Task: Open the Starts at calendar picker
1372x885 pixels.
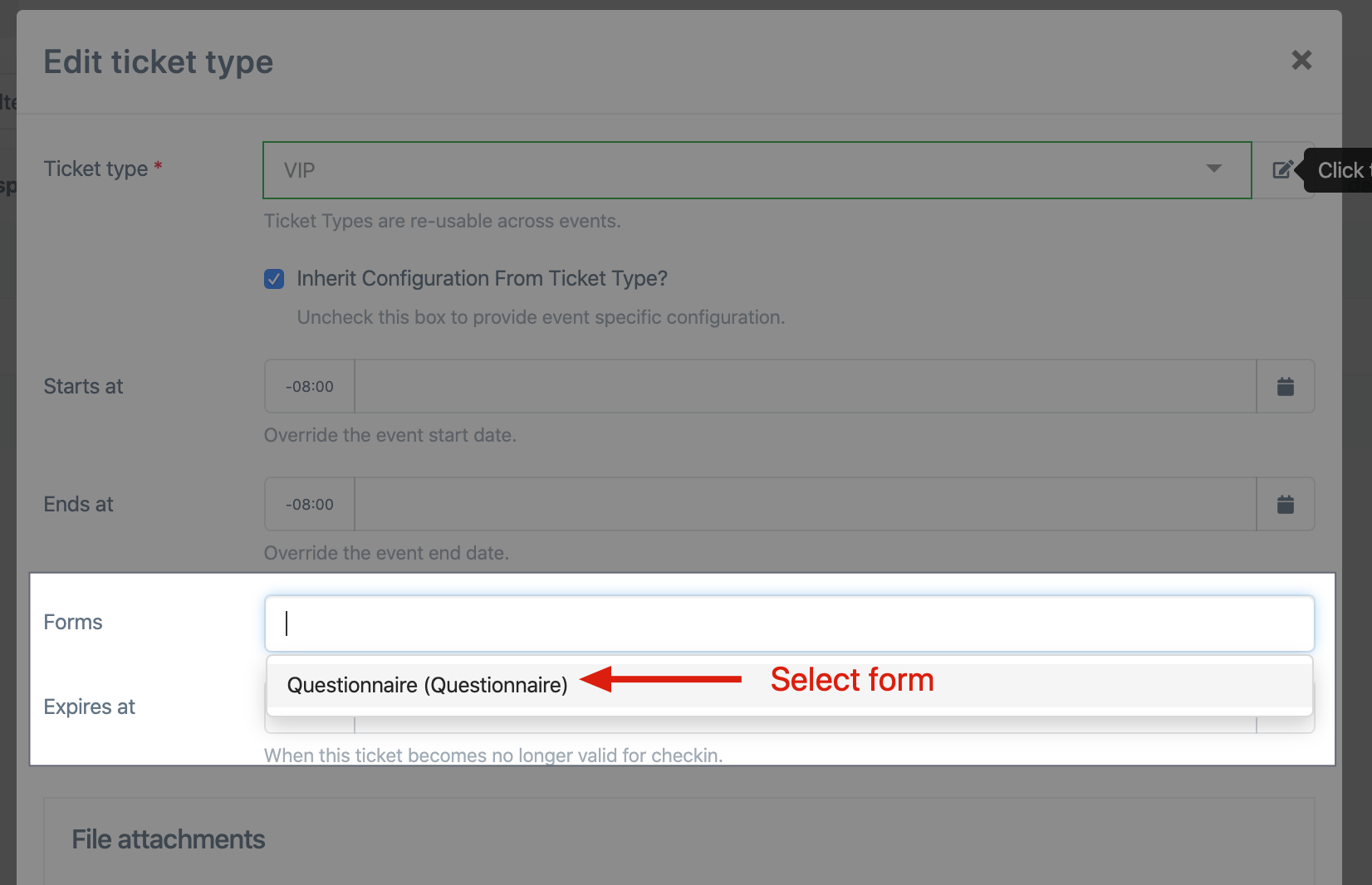Action: (1286, 386)
